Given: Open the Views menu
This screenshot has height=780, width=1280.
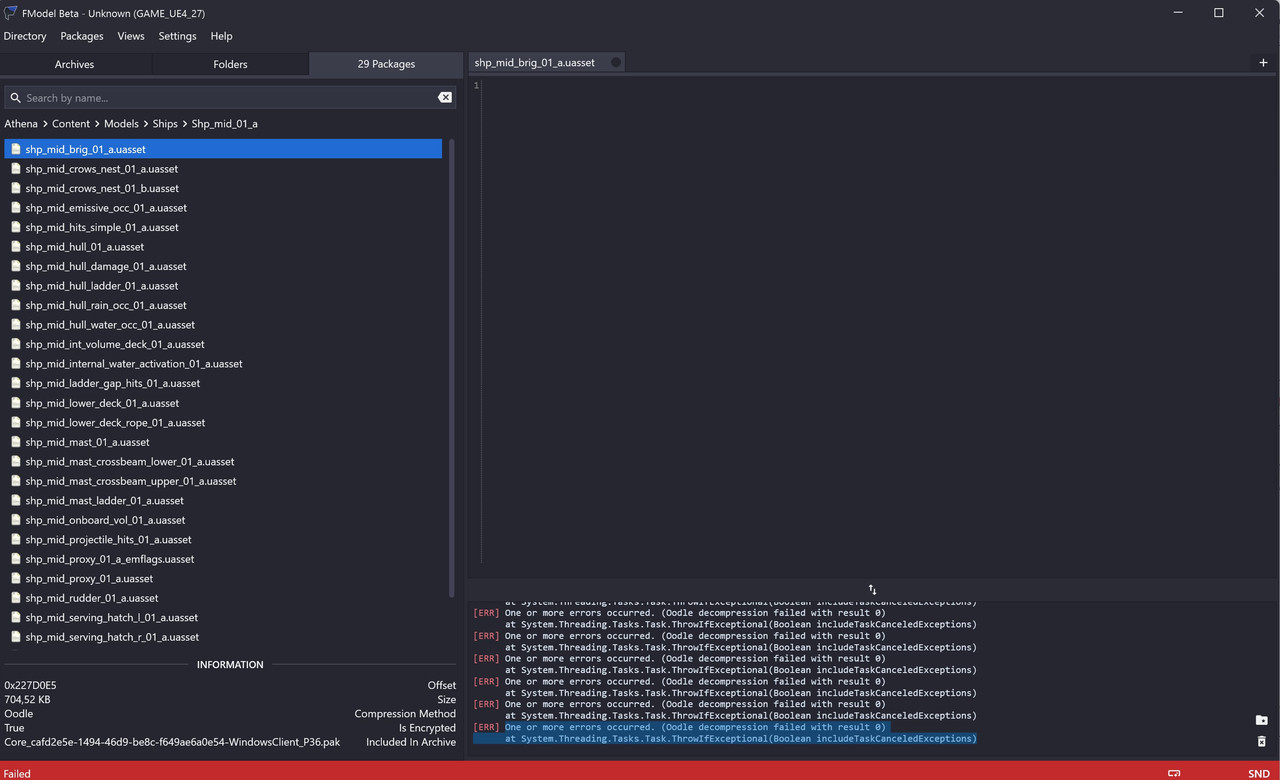Looking at the screenshot, I should pyautogui.click(x=131, y=36).
